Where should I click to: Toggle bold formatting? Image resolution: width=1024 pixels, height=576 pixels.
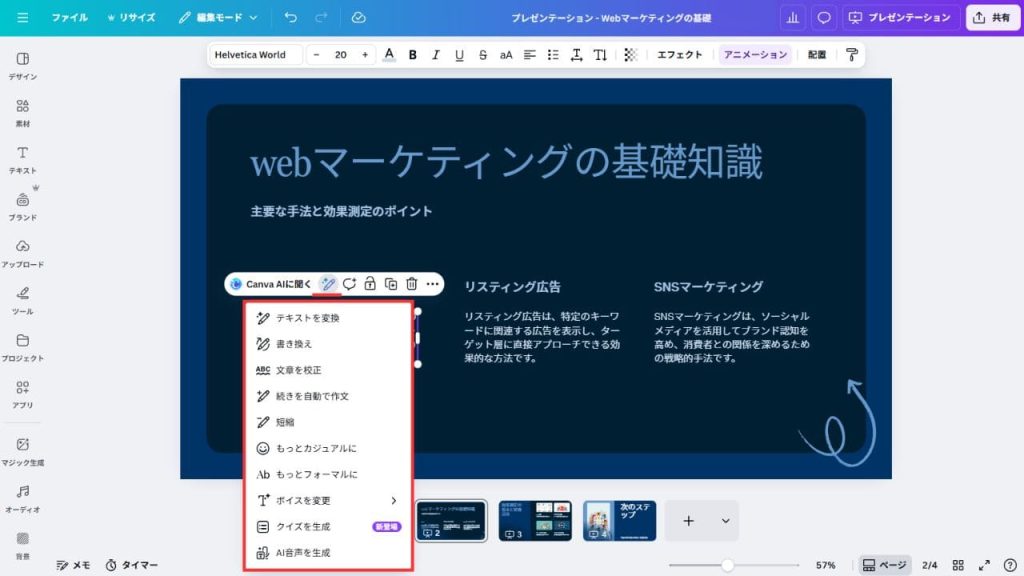(412, 55)
